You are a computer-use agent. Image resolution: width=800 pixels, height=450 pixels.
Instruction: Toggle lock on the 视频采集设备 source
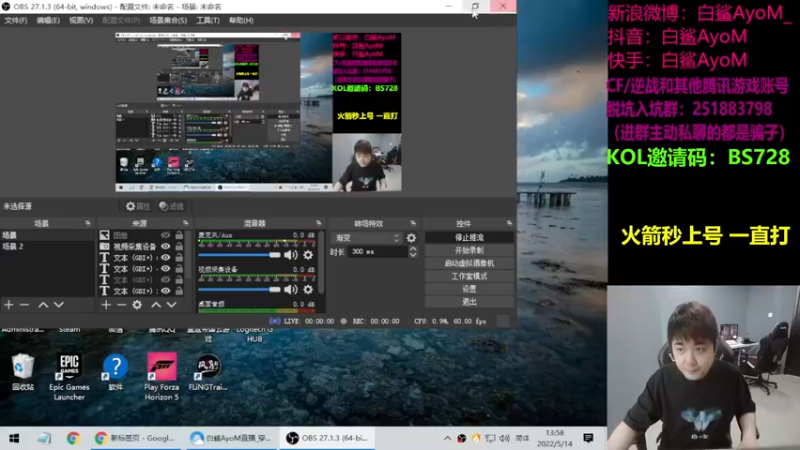[179, 246]
